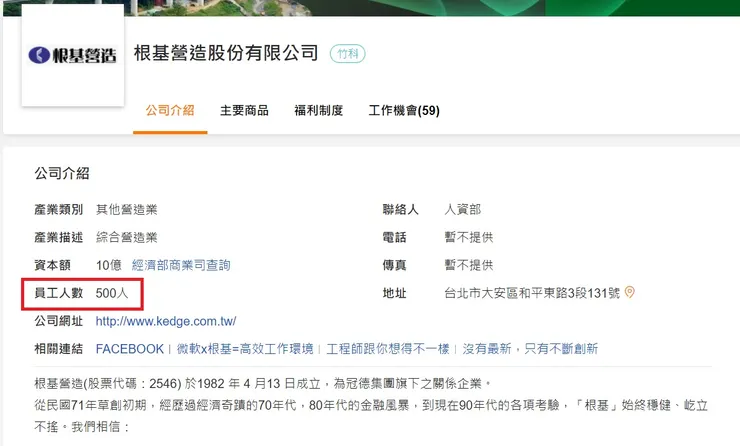The height and width of the screenshot is (446, 740).
Task: Visit the http://www.kedge.com.tw/ company website link
Action: coord(166,321)
